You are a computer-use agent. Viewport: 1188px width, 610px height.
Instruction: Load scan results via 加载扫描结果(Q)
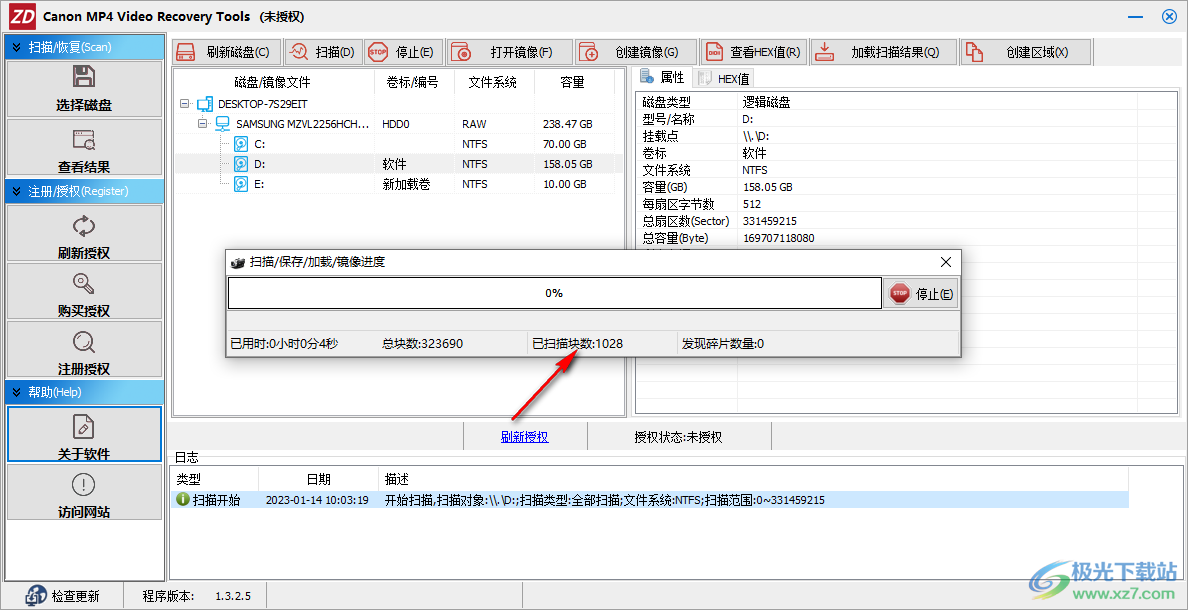[884, 52]
